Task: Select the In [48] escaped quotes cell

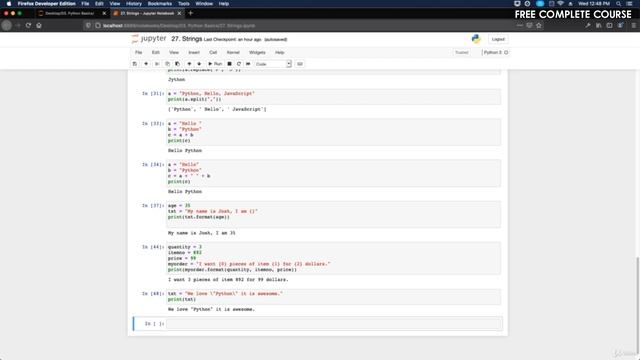Action: point(333,297)
